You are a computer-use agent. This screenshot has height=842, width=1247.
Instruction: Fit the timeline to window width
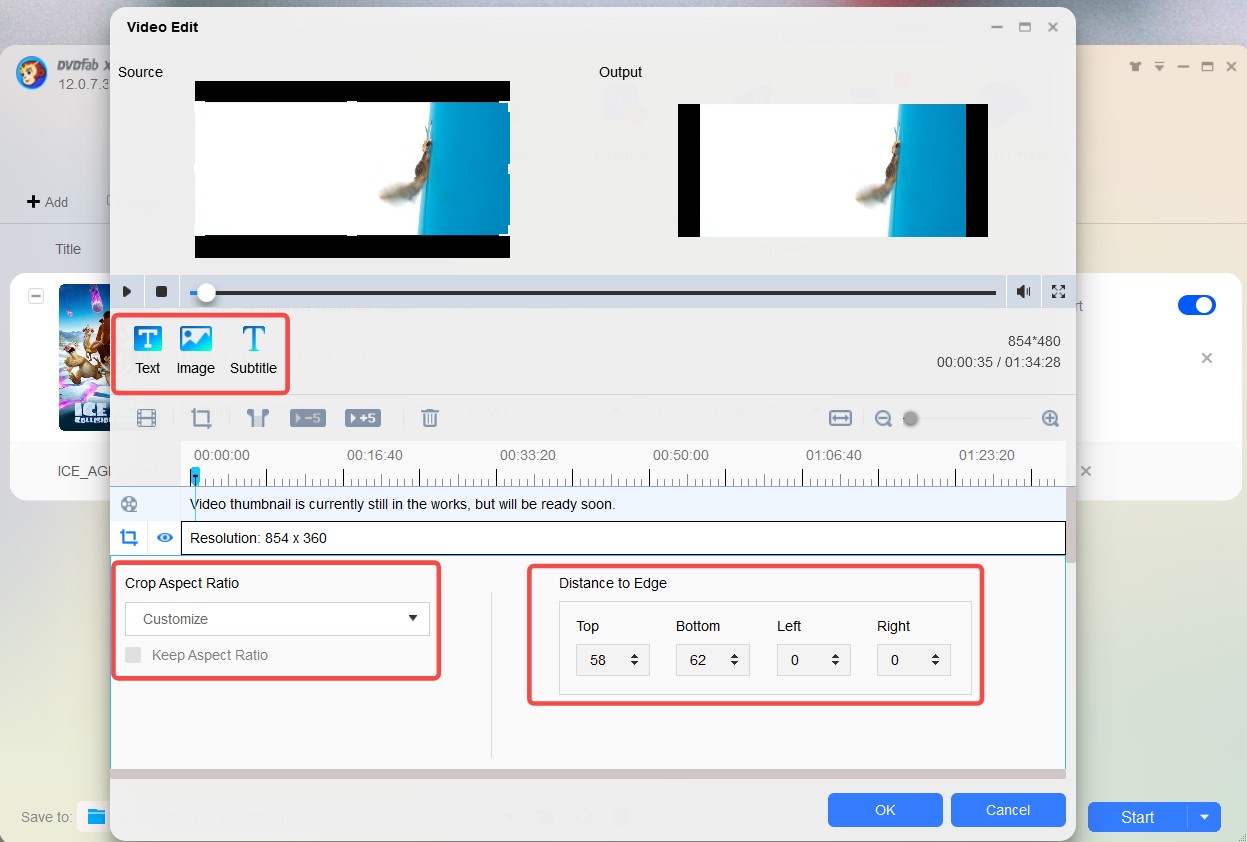840,418
